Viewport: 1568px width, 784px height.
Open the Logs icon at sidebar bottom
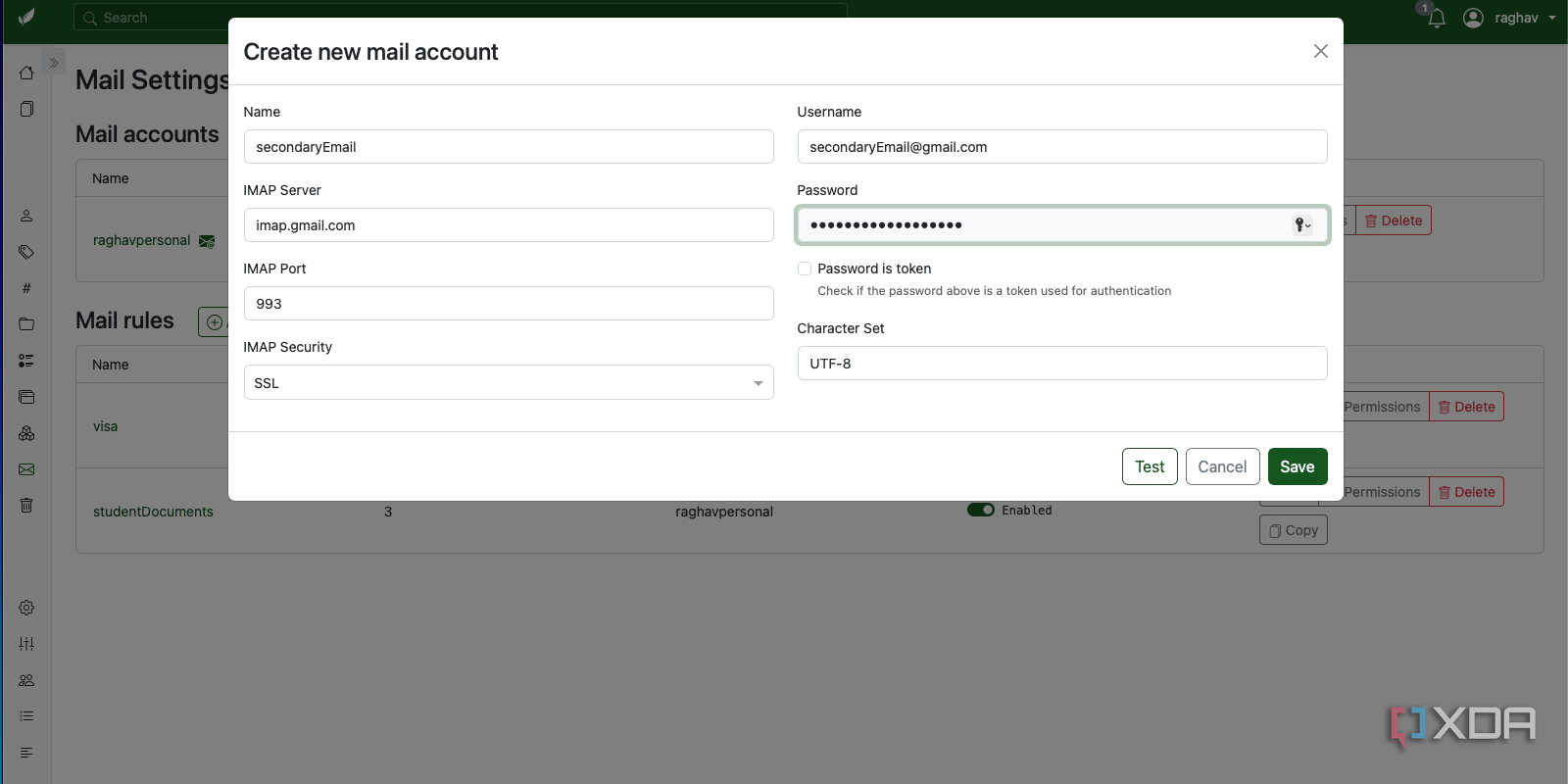click(26, 753)
